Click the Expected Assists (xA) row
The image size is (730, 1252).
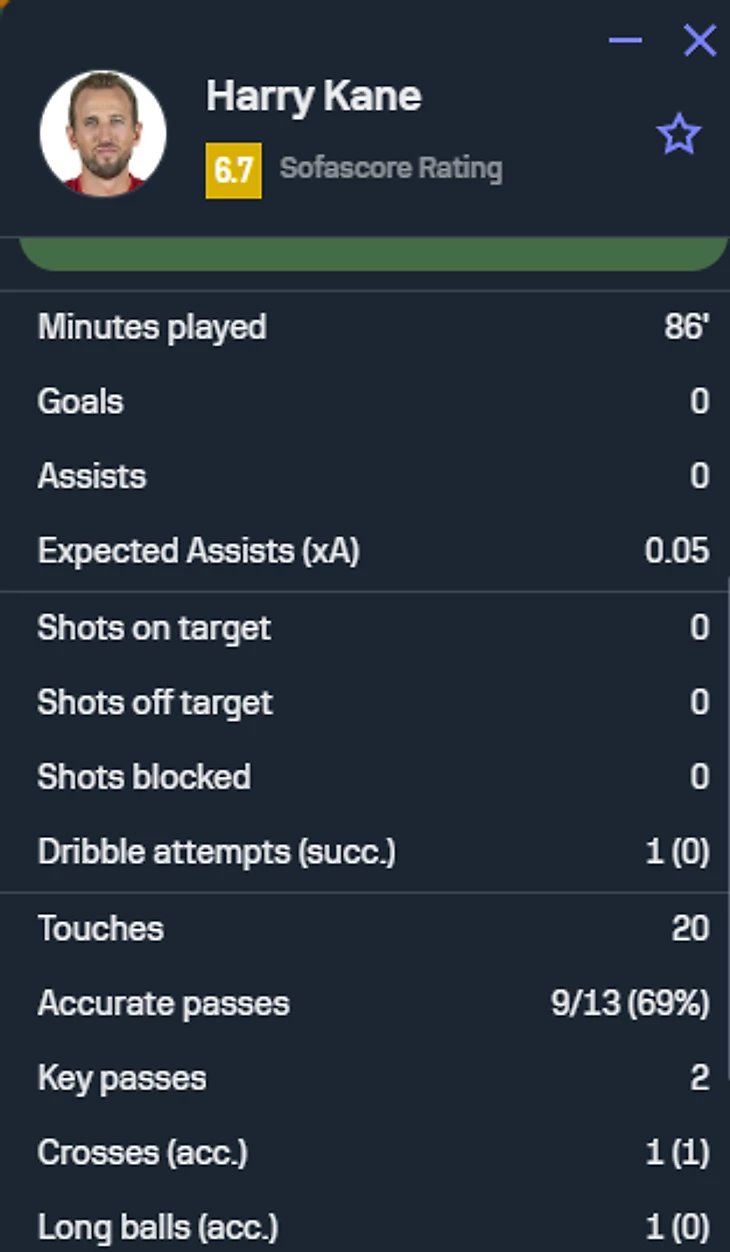[x=365, y=551]
